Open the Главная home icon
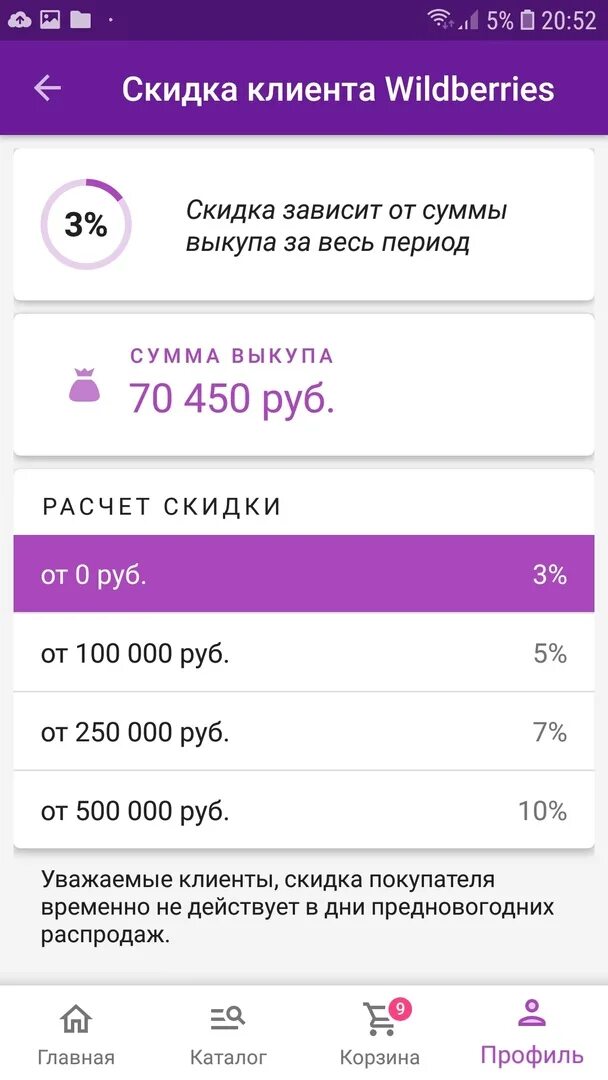 [76, 1019]
